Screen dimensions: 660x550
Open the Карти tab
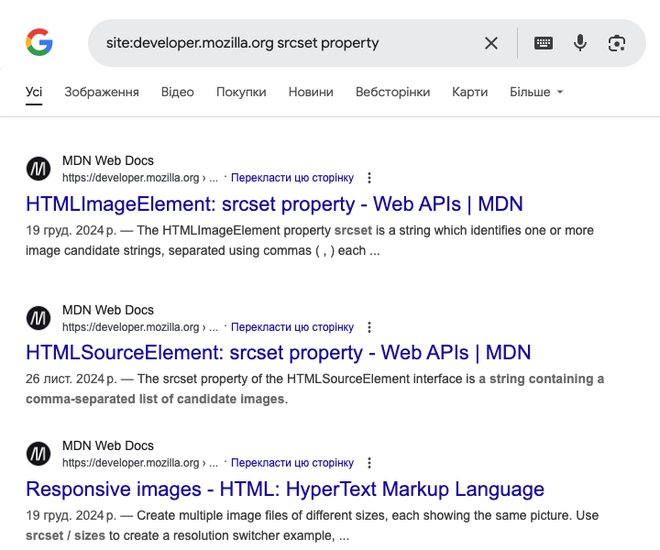(470, 92)
